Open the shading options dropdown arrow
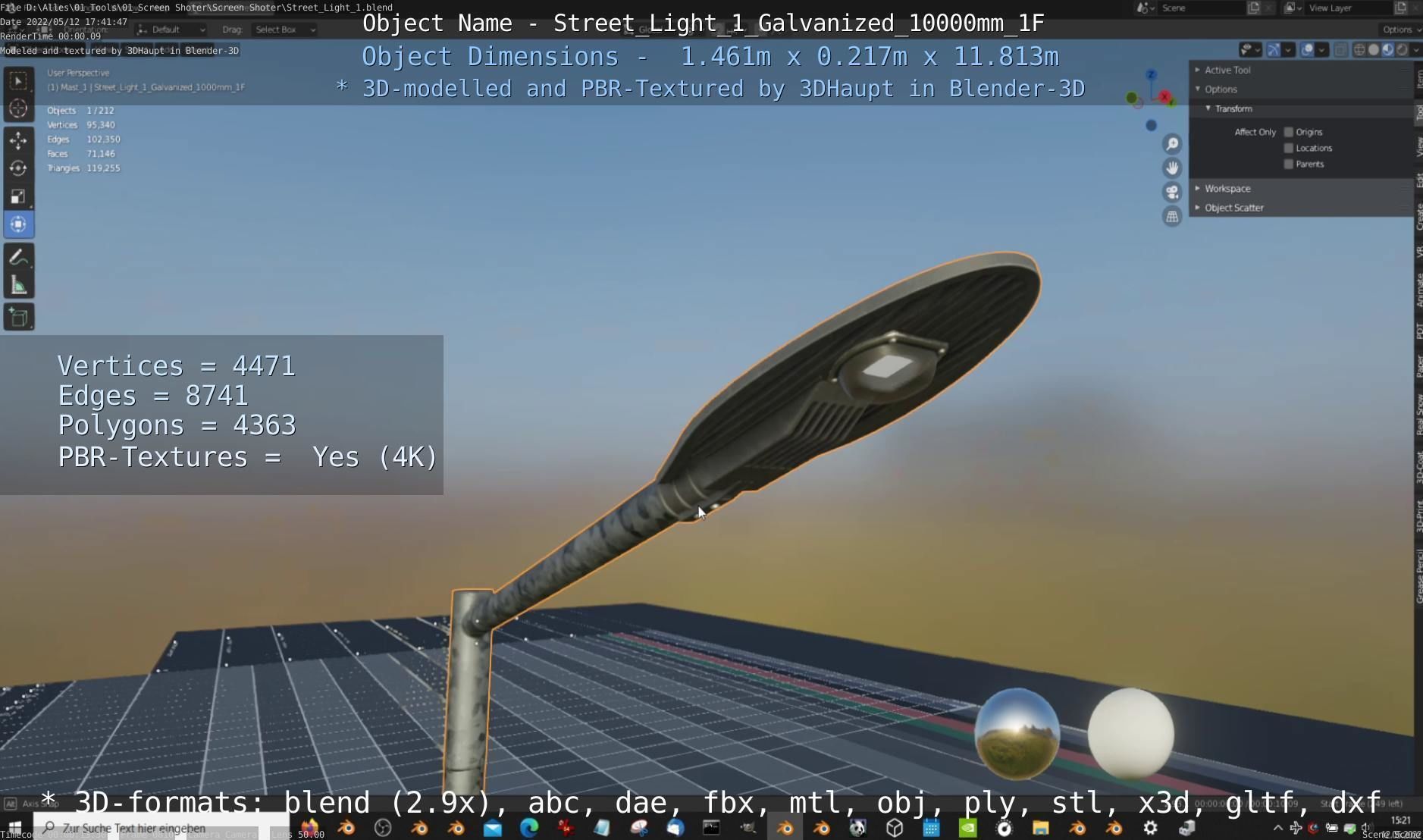The image size is (1423, 840). [x=1418, y=50]
